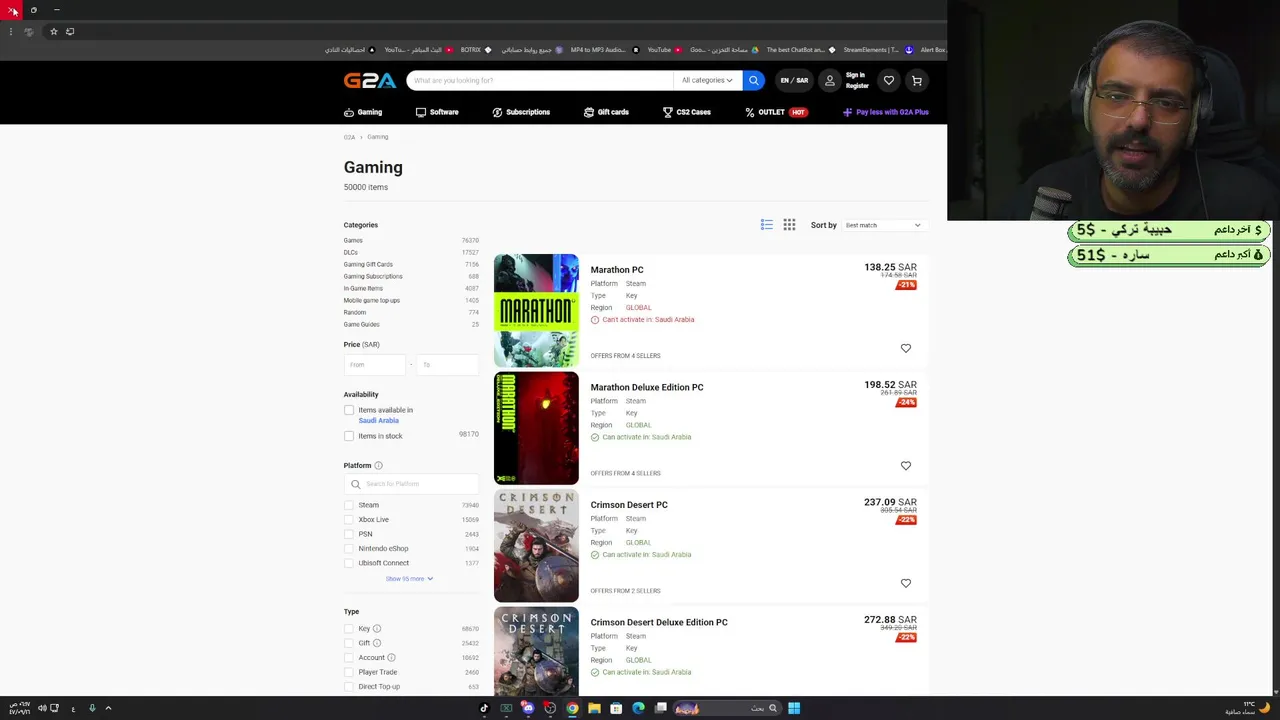
Task: Open the wishlist heart icon in header
Action: point(888,80)
